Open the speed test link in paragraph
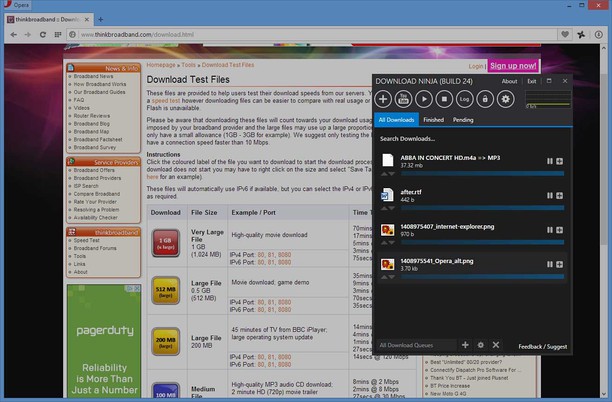 click(x=166, y=101)
